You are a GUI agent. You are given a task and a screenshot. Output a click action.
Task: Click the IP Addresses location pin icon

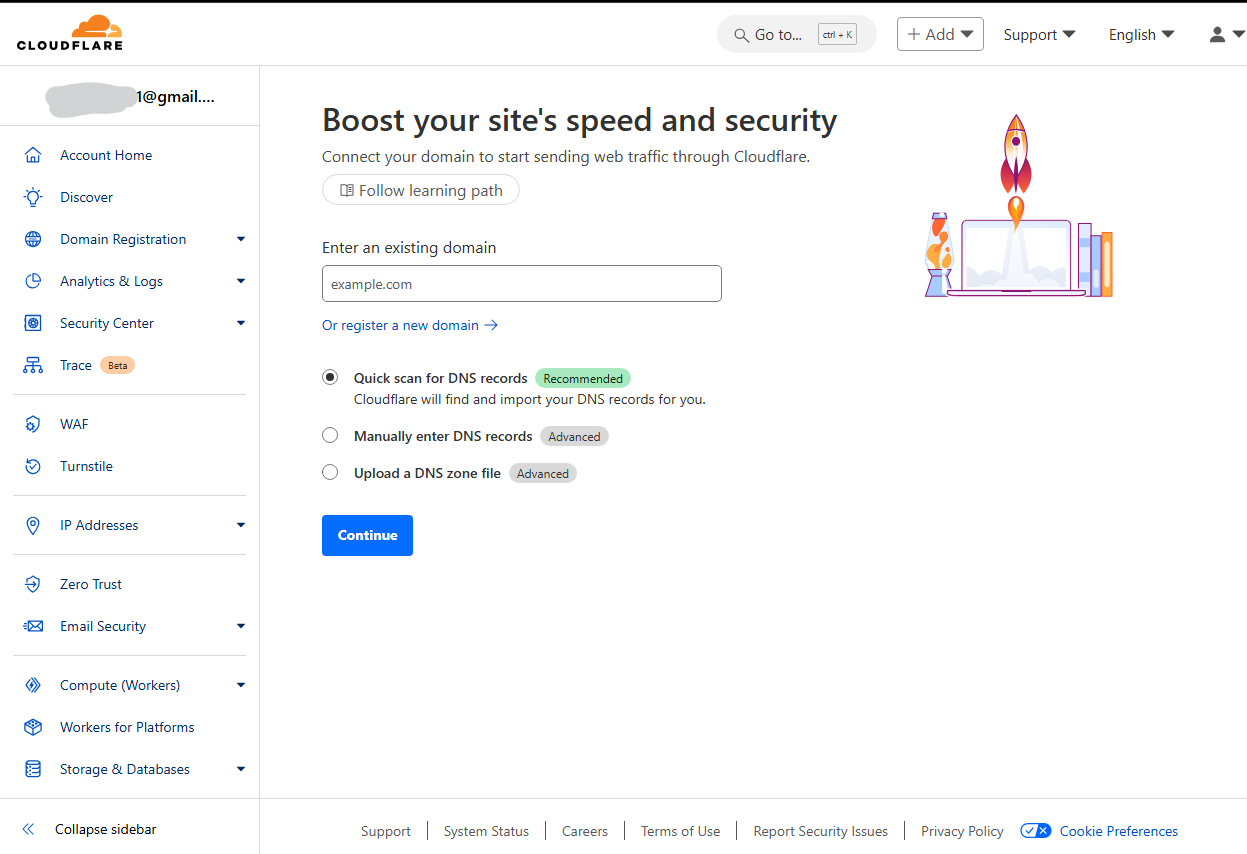point(33,525)
